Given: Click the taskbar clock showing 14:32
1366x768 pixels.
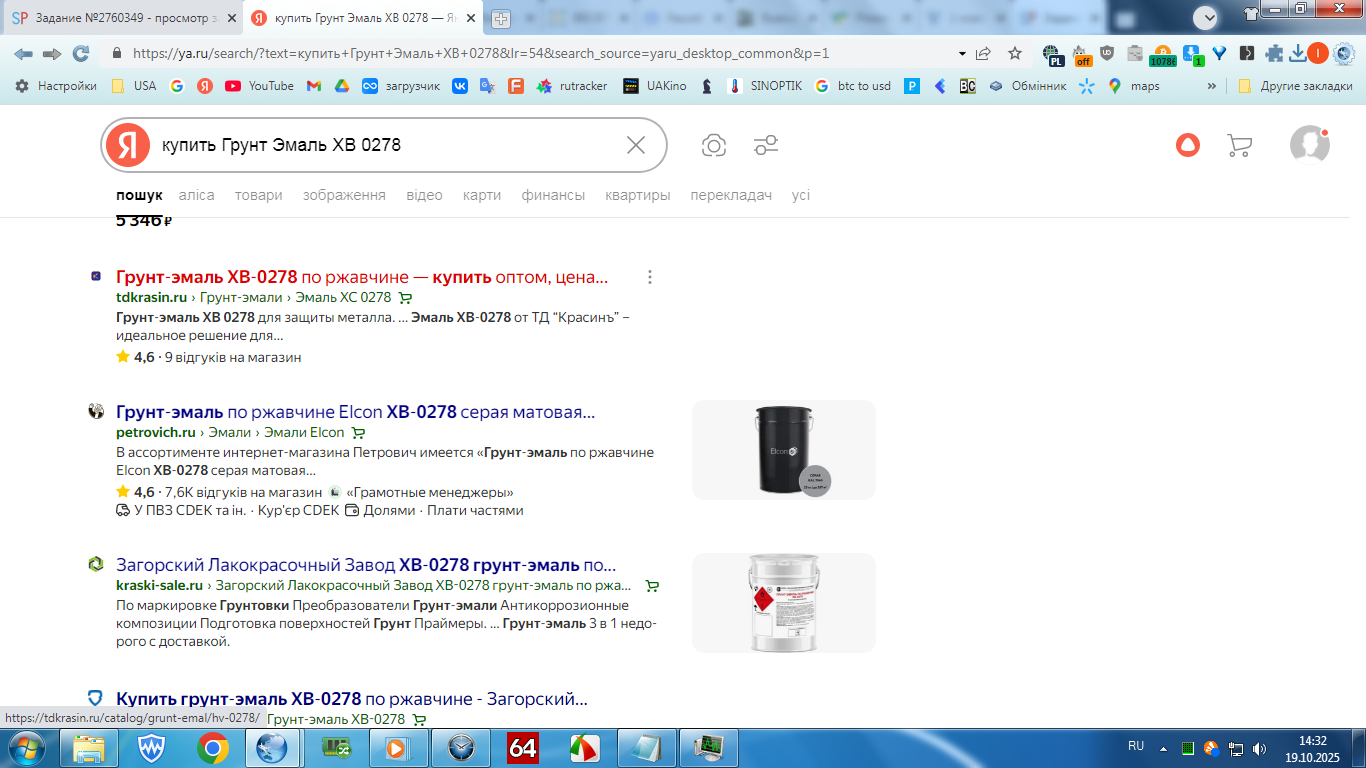Looking at the screenshot, I should pos(1312,749).
